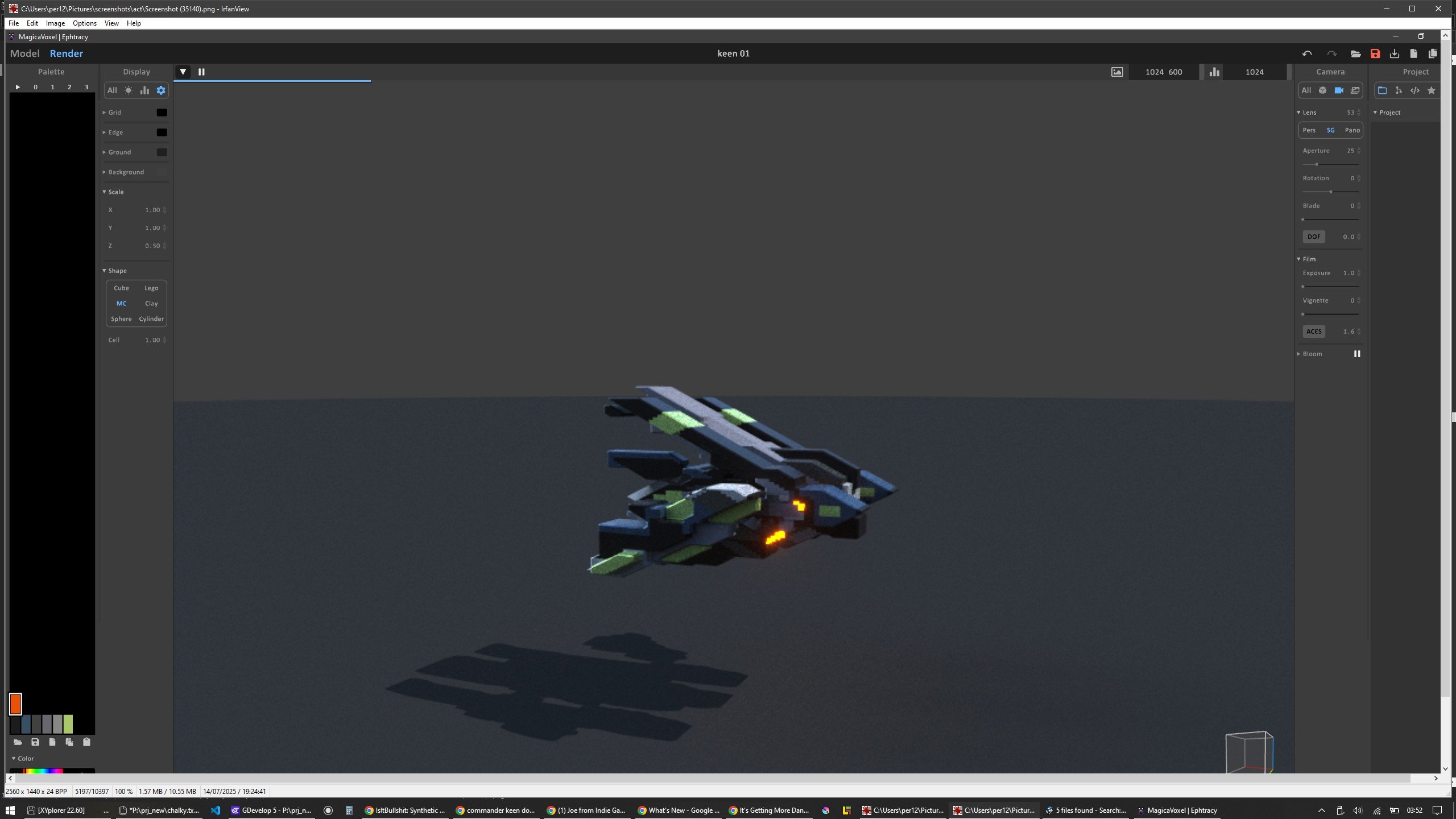Switch to the Render tab
This screenshot has width=1456, height=819.
[x=67, y=53]
